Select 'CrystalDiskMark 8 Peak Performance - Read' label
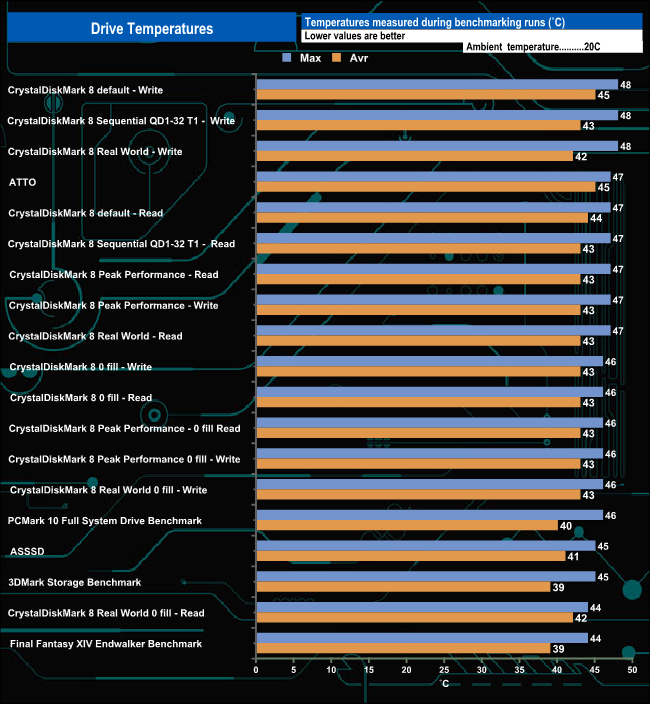This screenshot has height=704, width=650. pyautogui.click(x=114, y=275)
